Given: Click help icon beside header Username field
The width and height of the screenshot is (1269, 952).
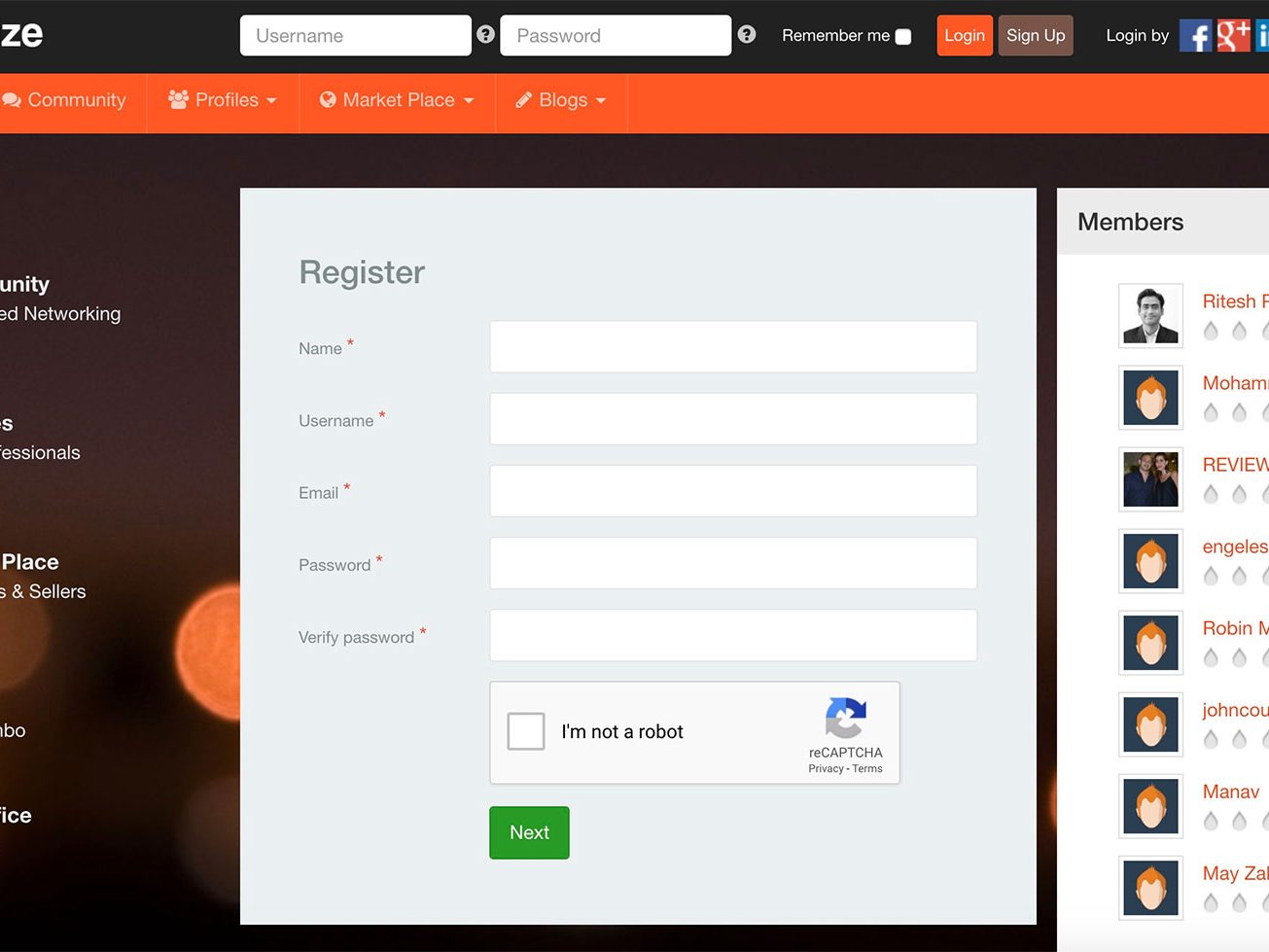Looking at the screenshot, I should point(486,35).
